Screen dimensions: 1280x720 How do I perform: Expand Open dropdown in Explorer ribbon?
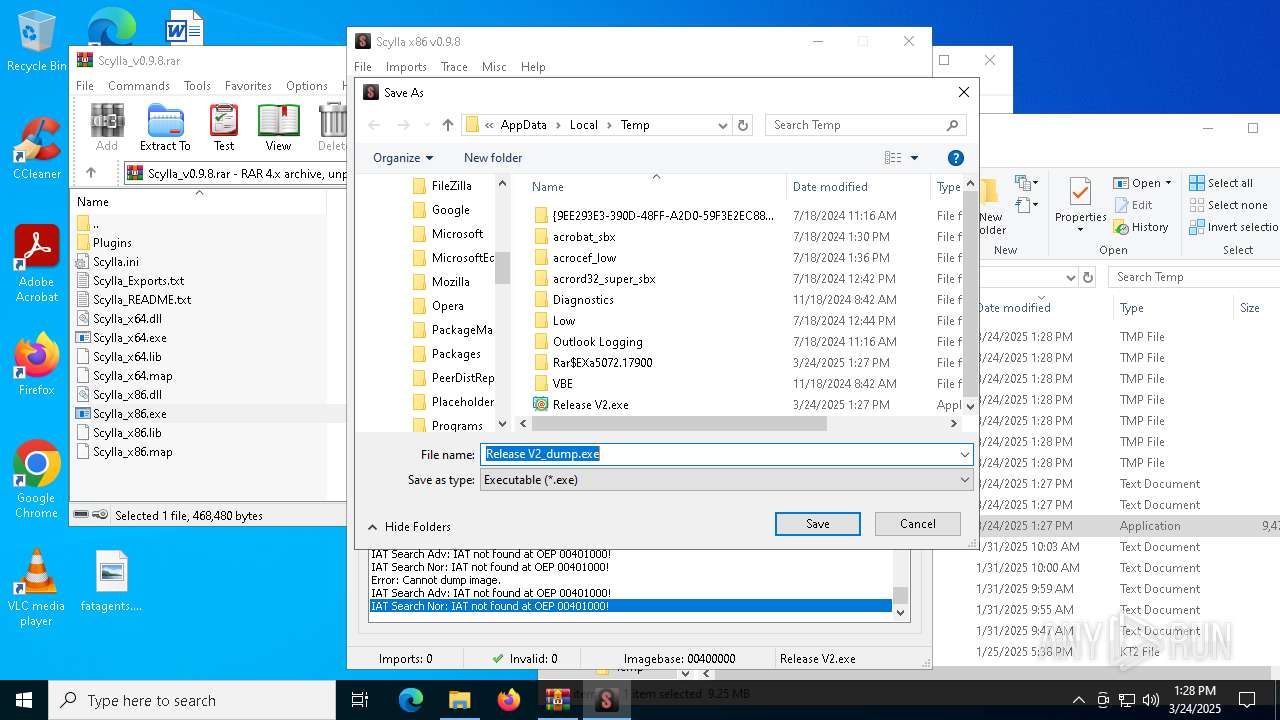coord(1168,184)
